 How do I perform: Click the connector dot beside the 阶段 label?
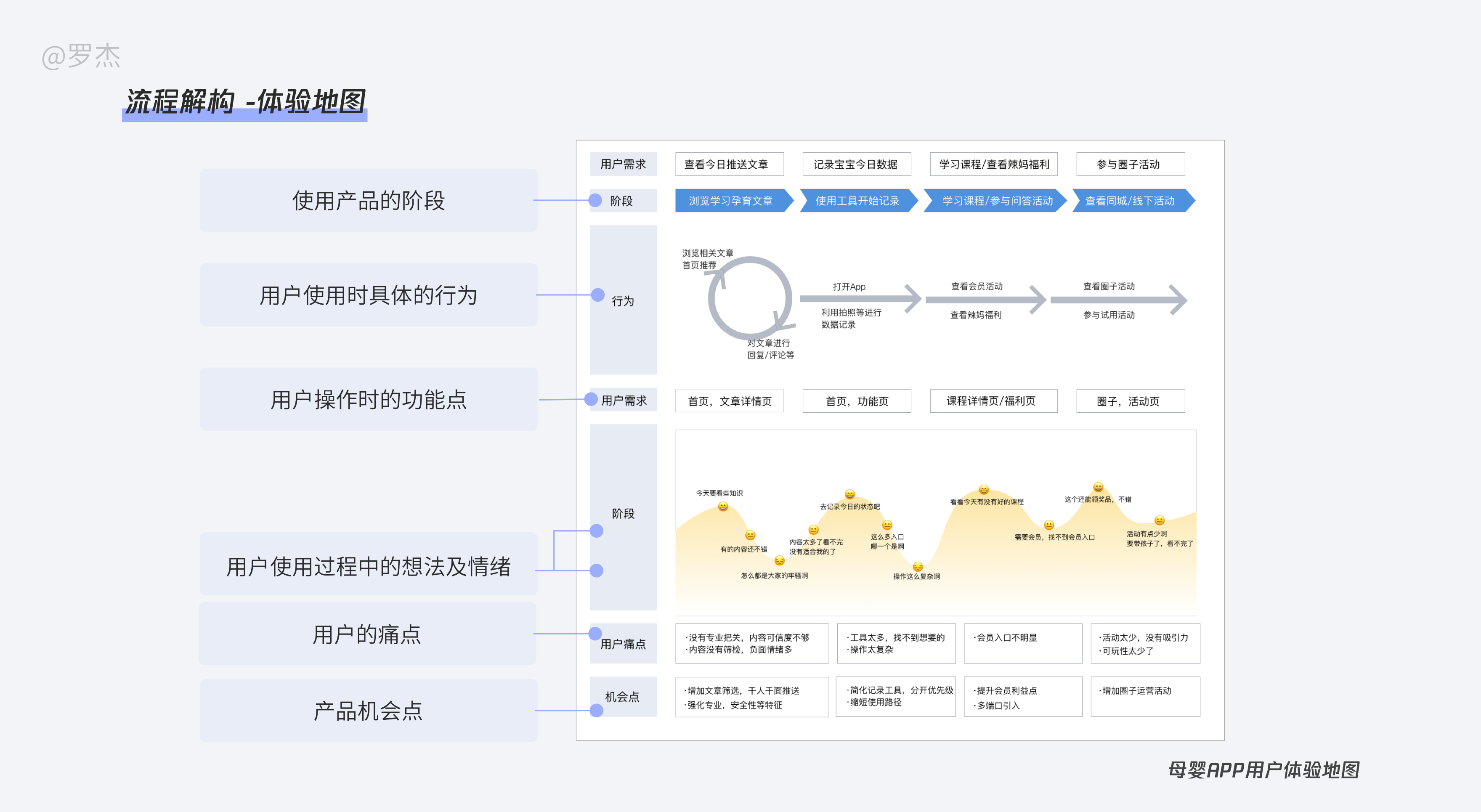[595, 201]
